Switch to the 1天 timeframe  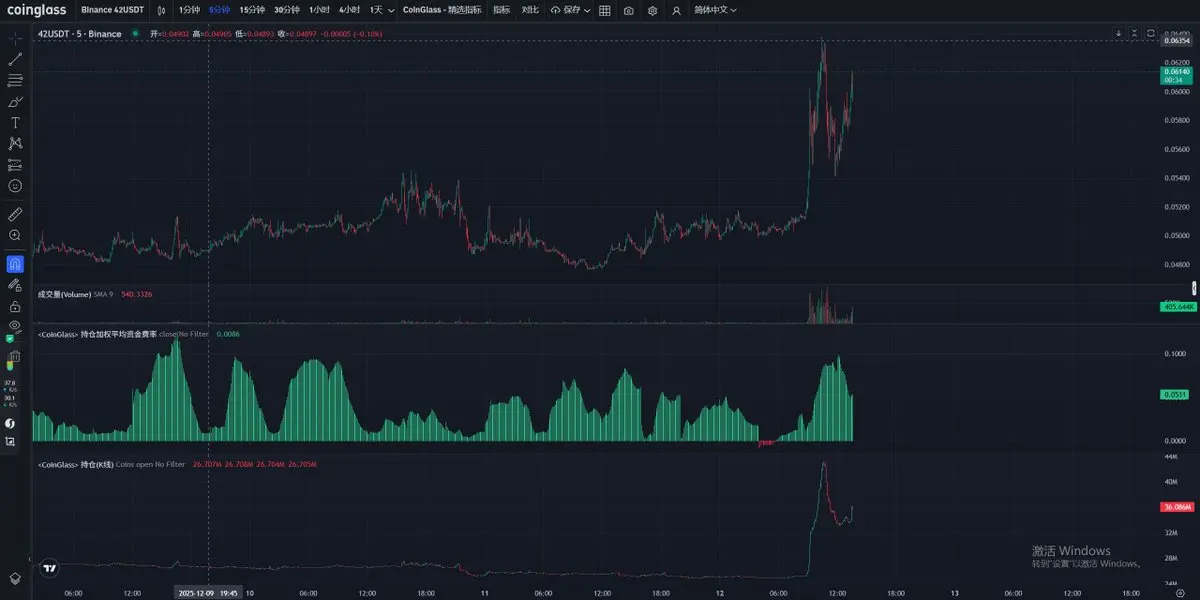click(x=375, y=10)
